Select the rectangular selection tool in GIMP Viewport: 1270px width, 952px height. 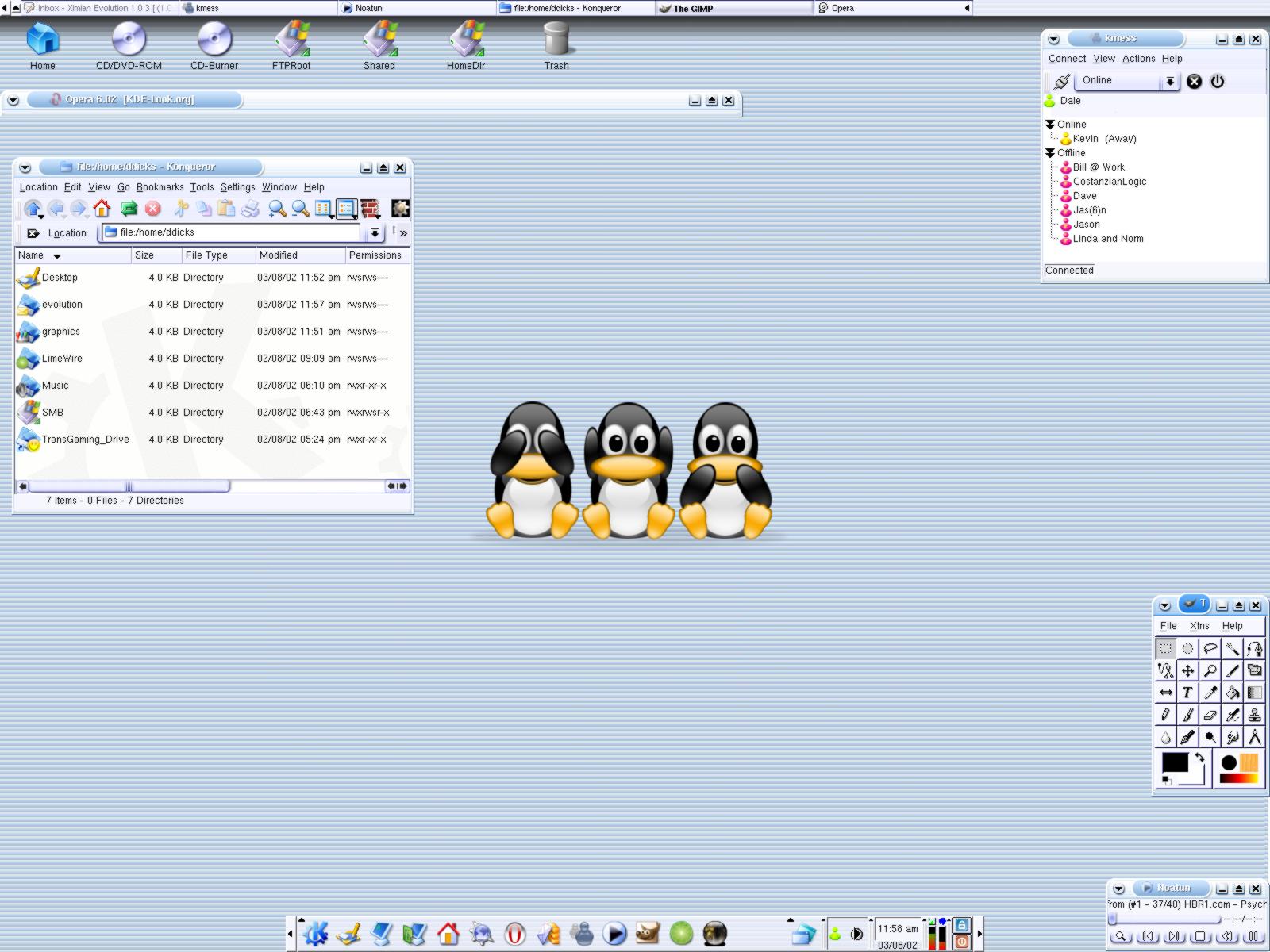(1165, 648)
